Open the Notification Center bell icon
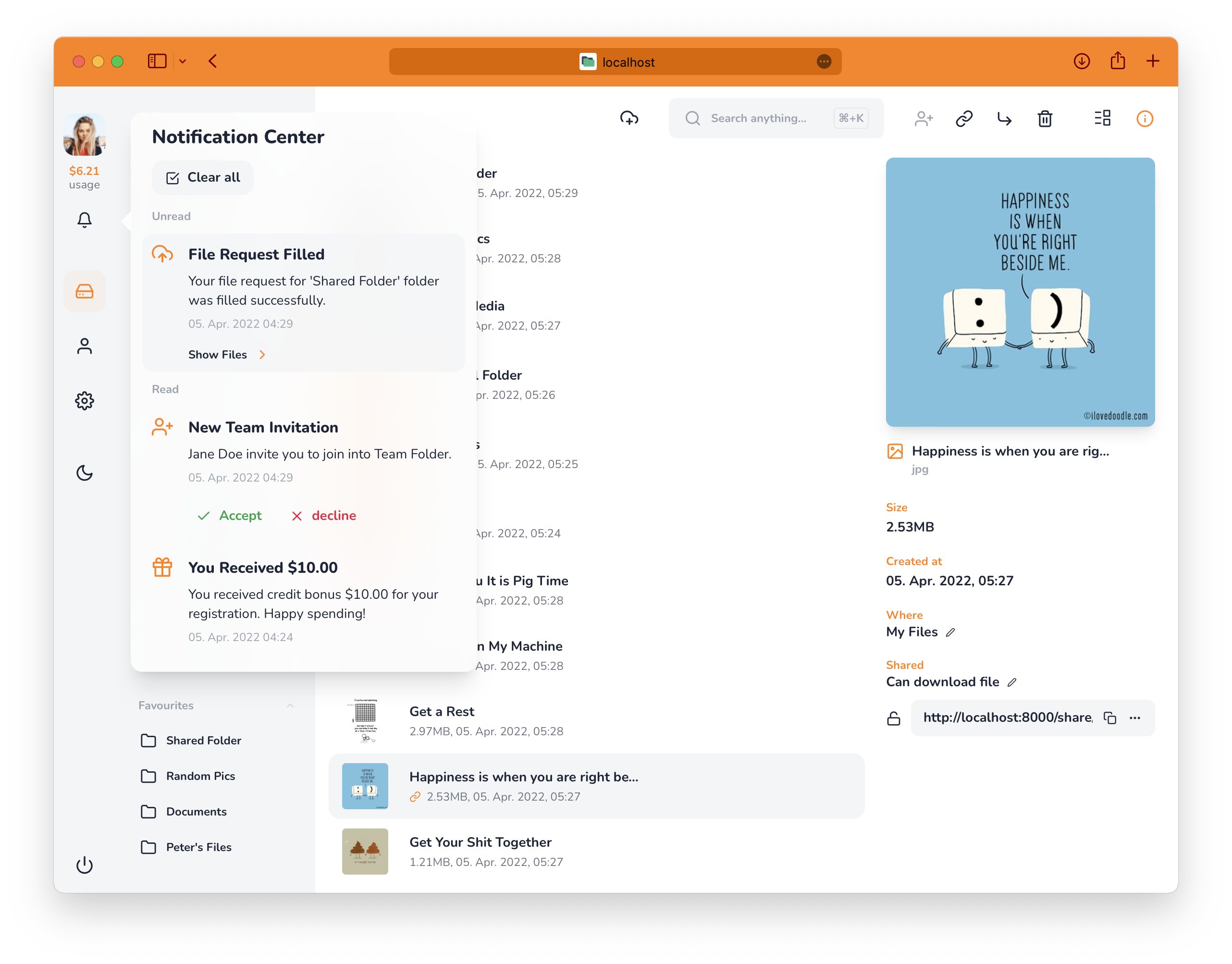The height and width of the screenshot is (964, 1232). (x=85, y=220)
